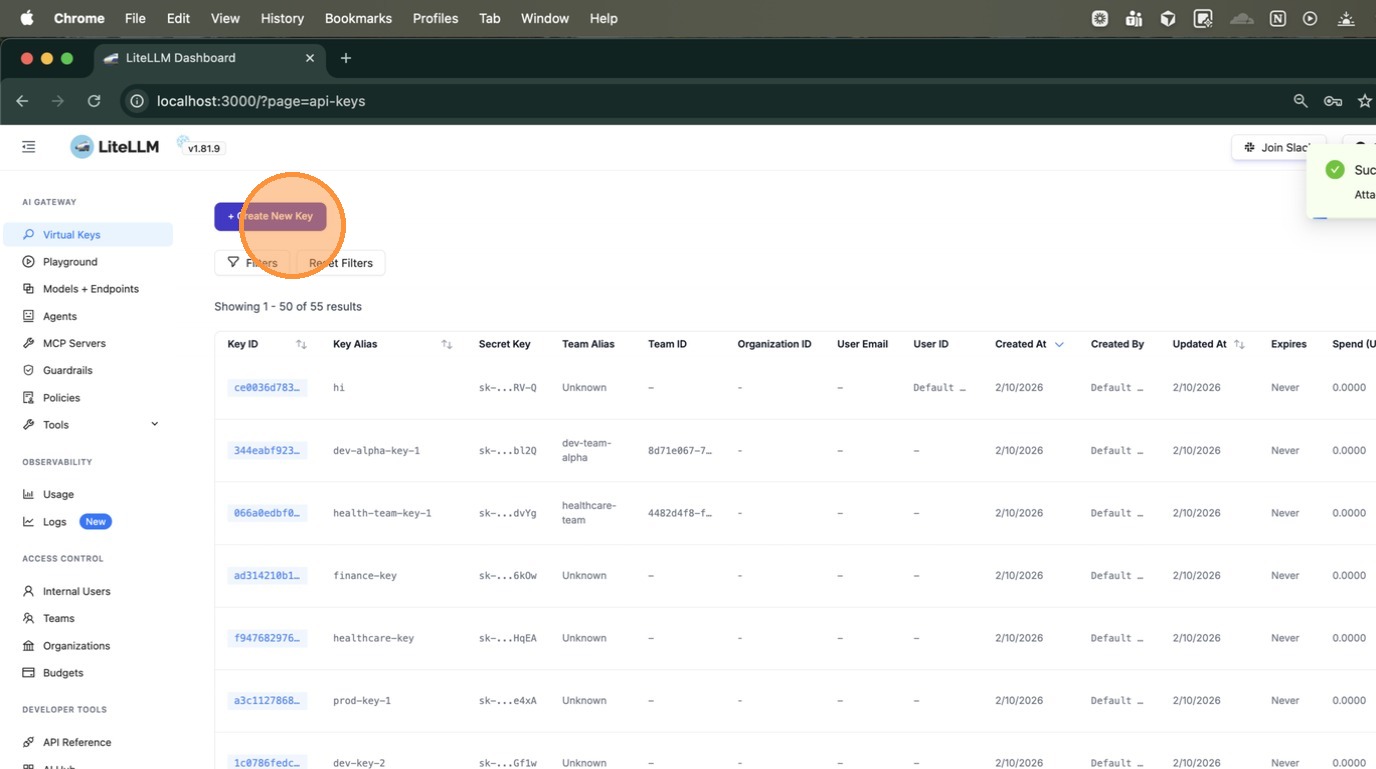Select the LiteLLM Dashboard tab

click(209, 58)
